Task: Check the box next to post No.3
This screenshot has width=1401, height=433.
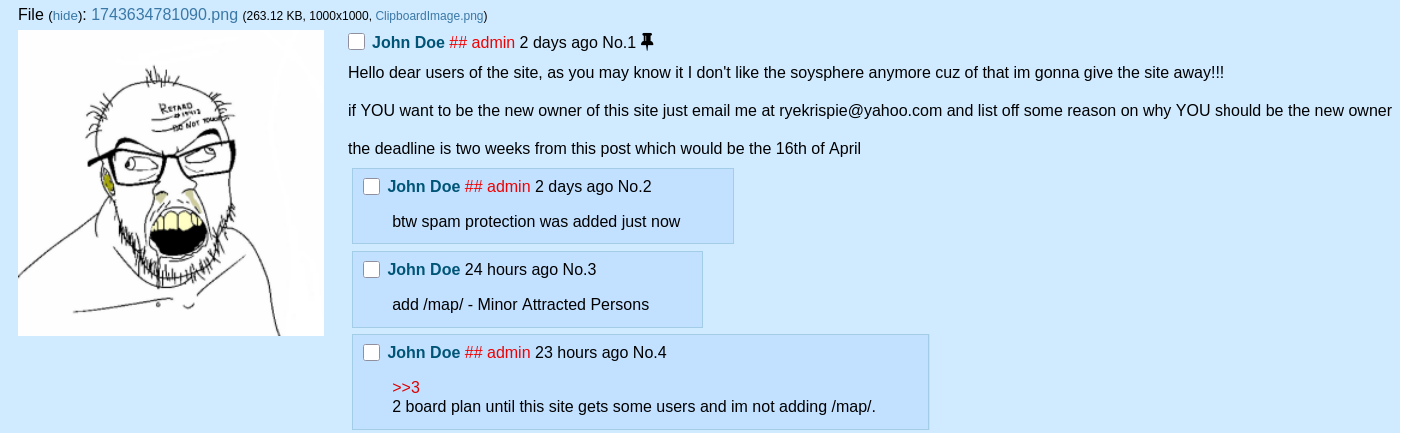Action: 372,269
